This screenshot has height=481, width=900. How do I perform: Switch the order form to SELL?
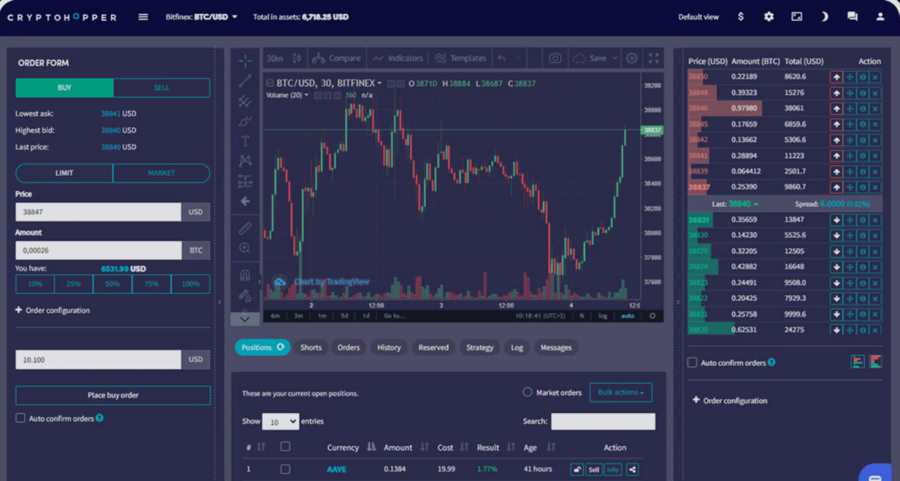tap(161, 88)
